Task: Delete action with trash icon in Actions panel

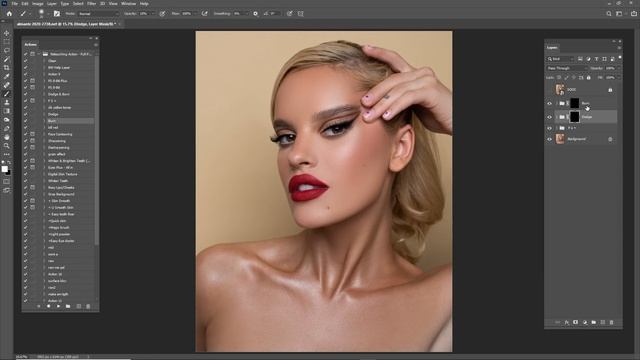Action: (x=88, y=306)
